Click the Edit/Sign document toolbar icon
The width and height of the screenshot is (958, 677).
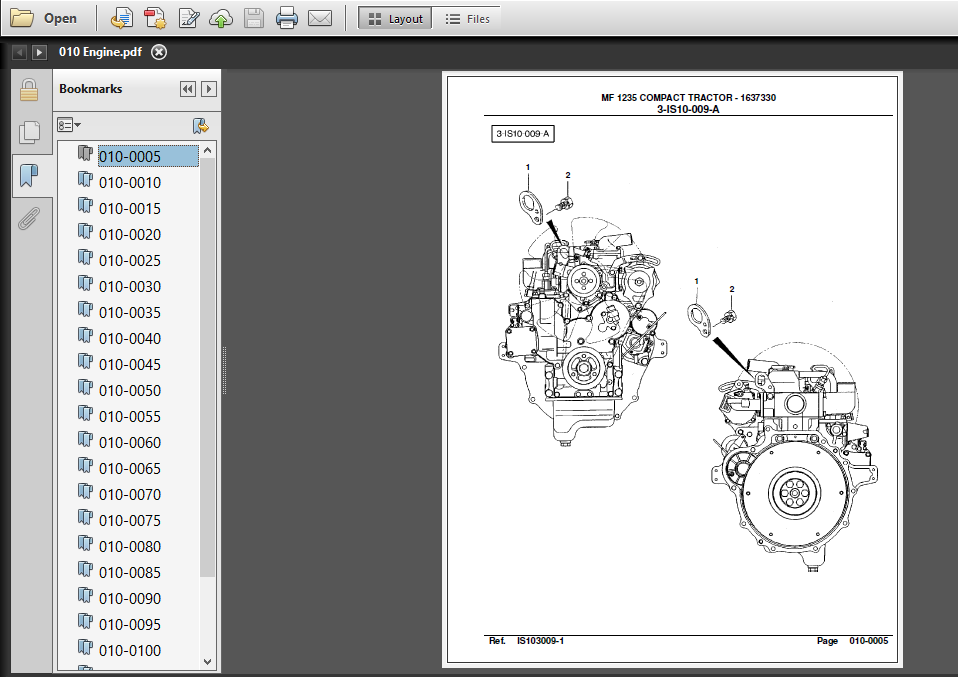point(189,18)
